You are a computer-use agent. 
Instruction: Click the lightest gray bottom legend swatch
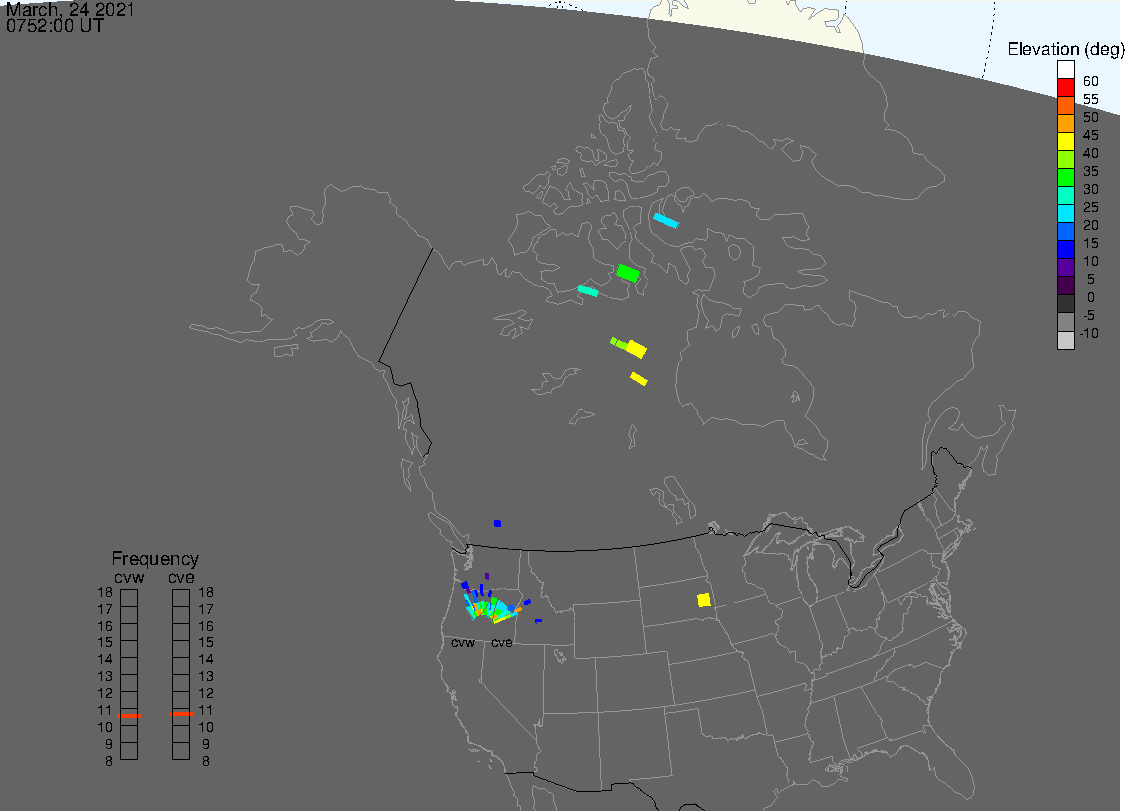(x=1065, y=340)
